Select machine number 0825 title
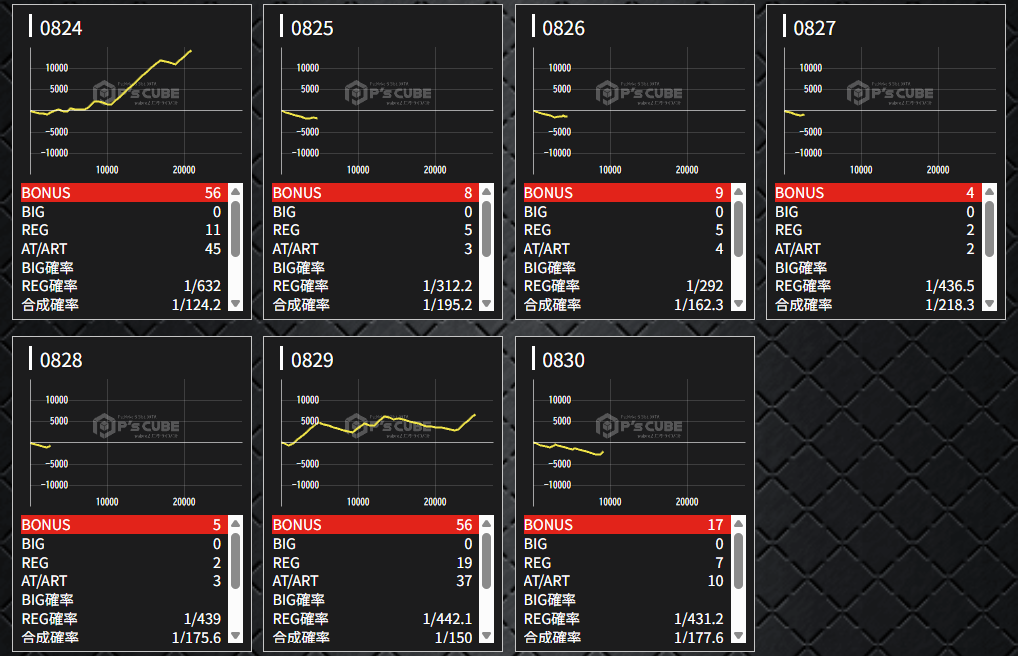Image resolution: width=1018 pixels, height=656 pixels. click(x=312, y=28)
